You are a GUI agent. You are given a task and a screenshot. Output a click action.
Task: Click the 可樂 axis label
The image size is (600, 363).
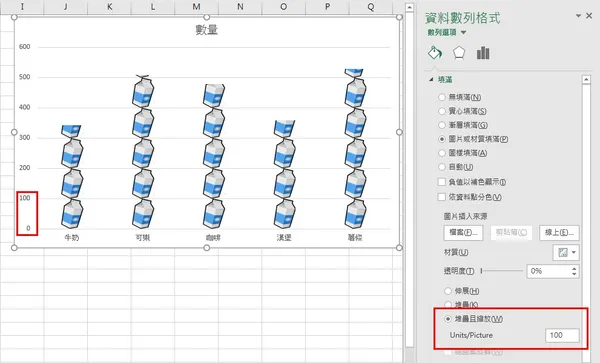(x=143, y=238)
